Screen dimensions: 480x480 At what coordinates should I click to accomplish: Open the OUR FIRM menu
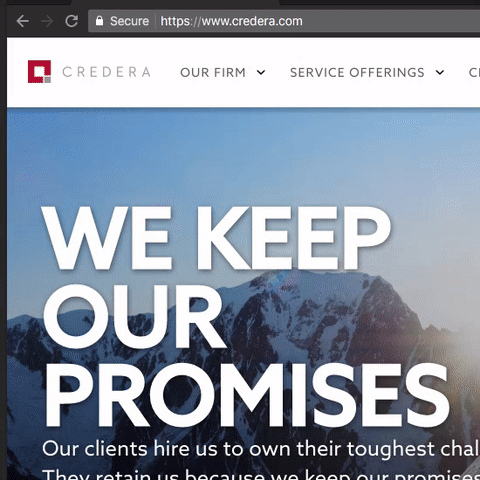coord(213,72)
